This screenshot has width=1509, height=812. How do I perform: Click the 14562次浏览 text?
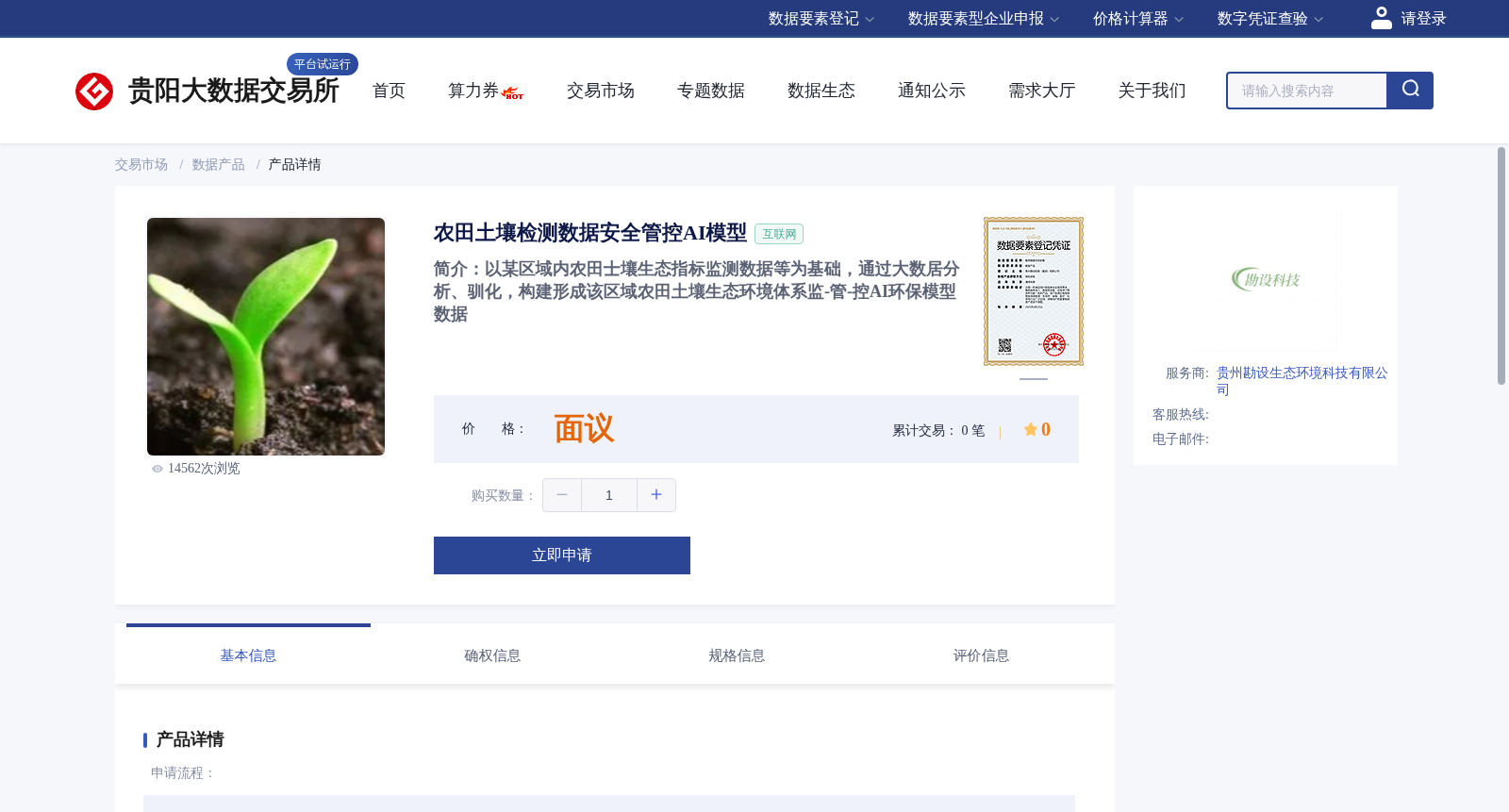204,469
